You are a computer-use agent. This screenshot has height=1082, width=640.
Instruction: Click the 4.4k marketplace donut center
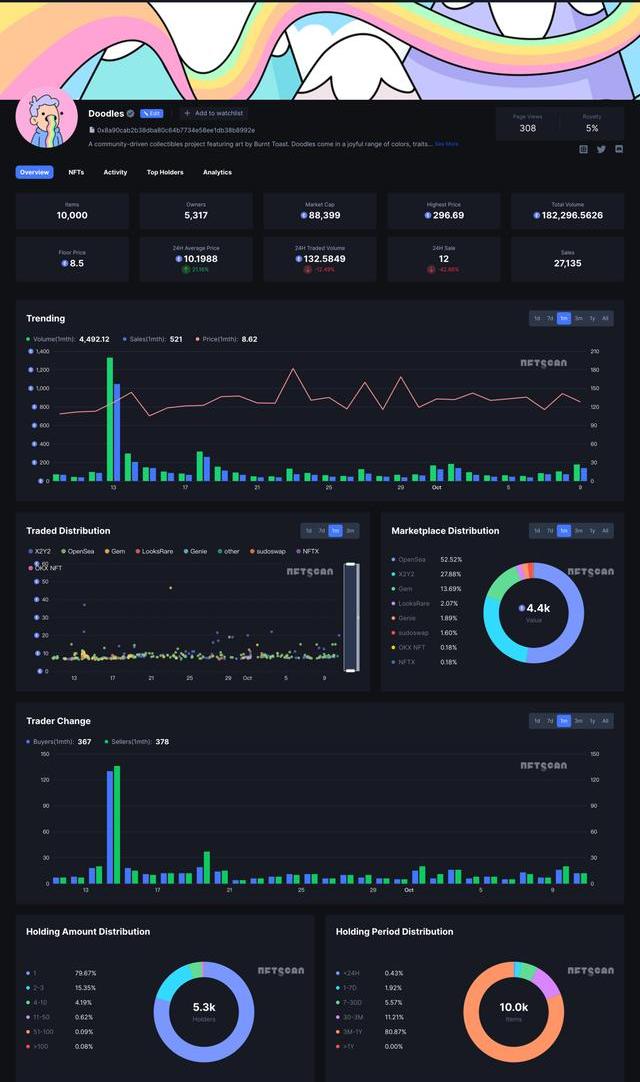[534, 611]
